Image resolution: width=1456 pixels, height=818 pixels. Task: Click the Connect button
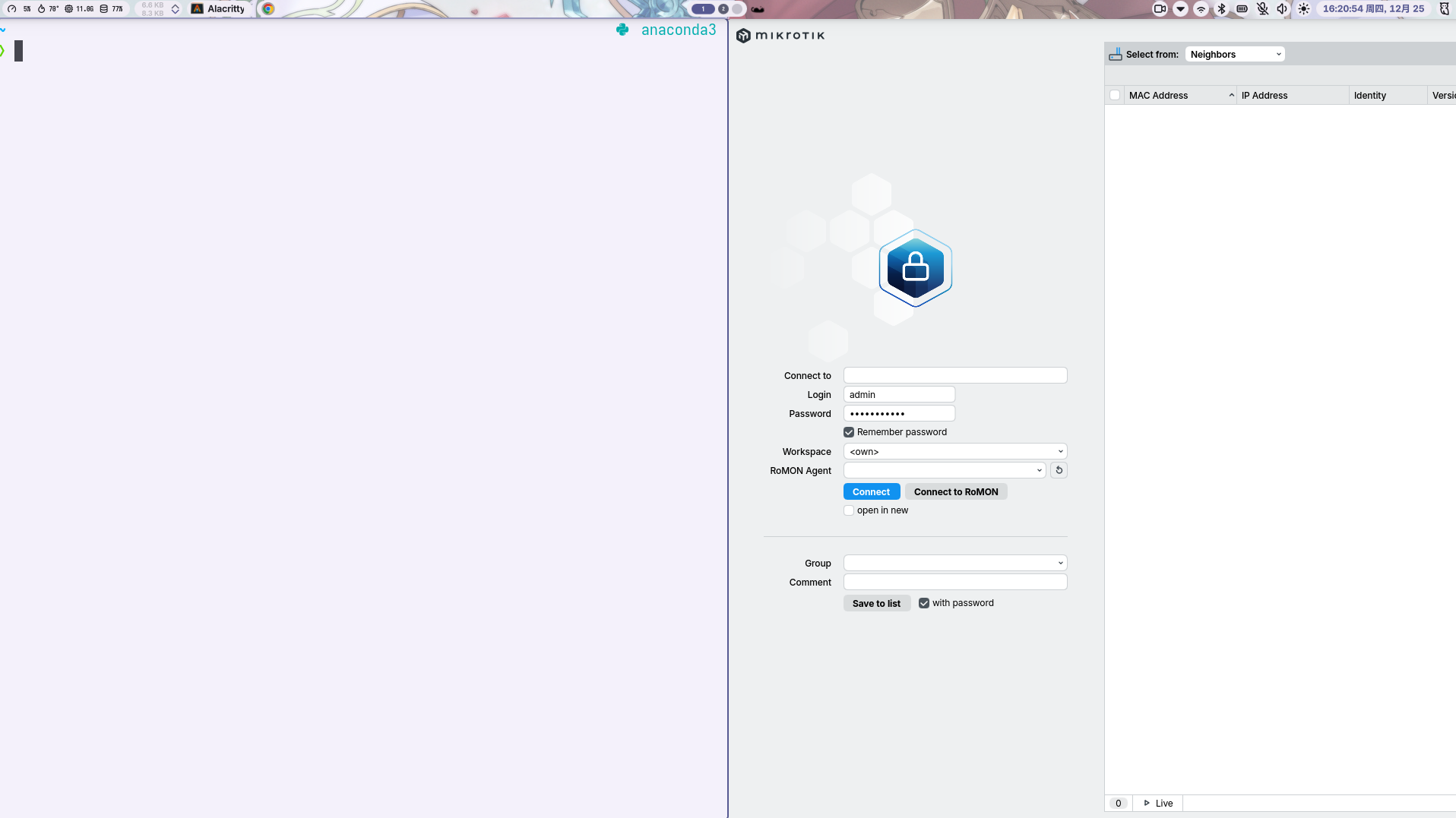[872, 492]
